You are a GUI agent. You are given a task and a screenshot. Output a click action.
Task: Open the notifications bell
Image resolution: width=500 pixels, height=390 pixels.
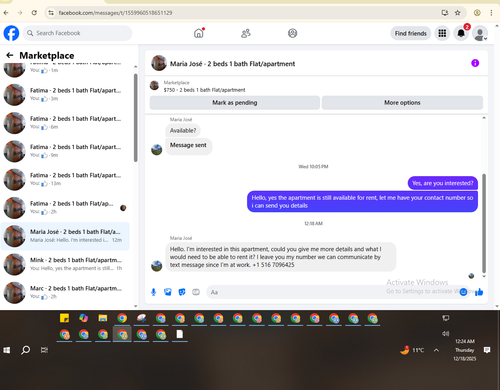point(461,33)
